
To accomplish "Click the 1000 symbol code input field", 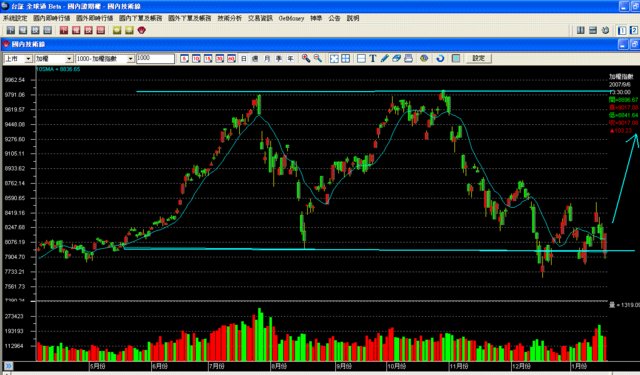I will coord(155,58).
